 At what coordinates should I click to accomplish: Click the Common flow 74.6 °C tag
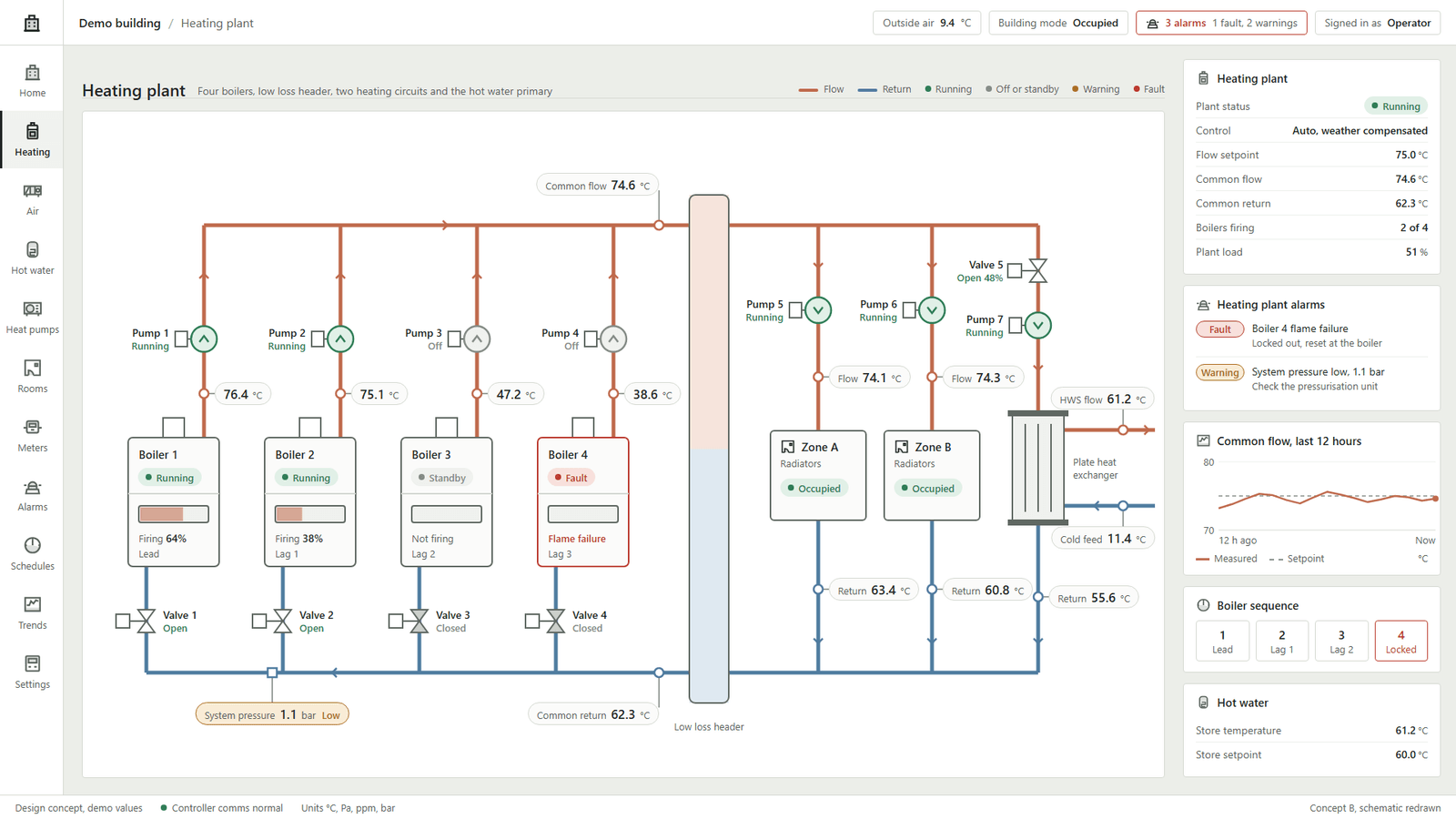[597, 186]
